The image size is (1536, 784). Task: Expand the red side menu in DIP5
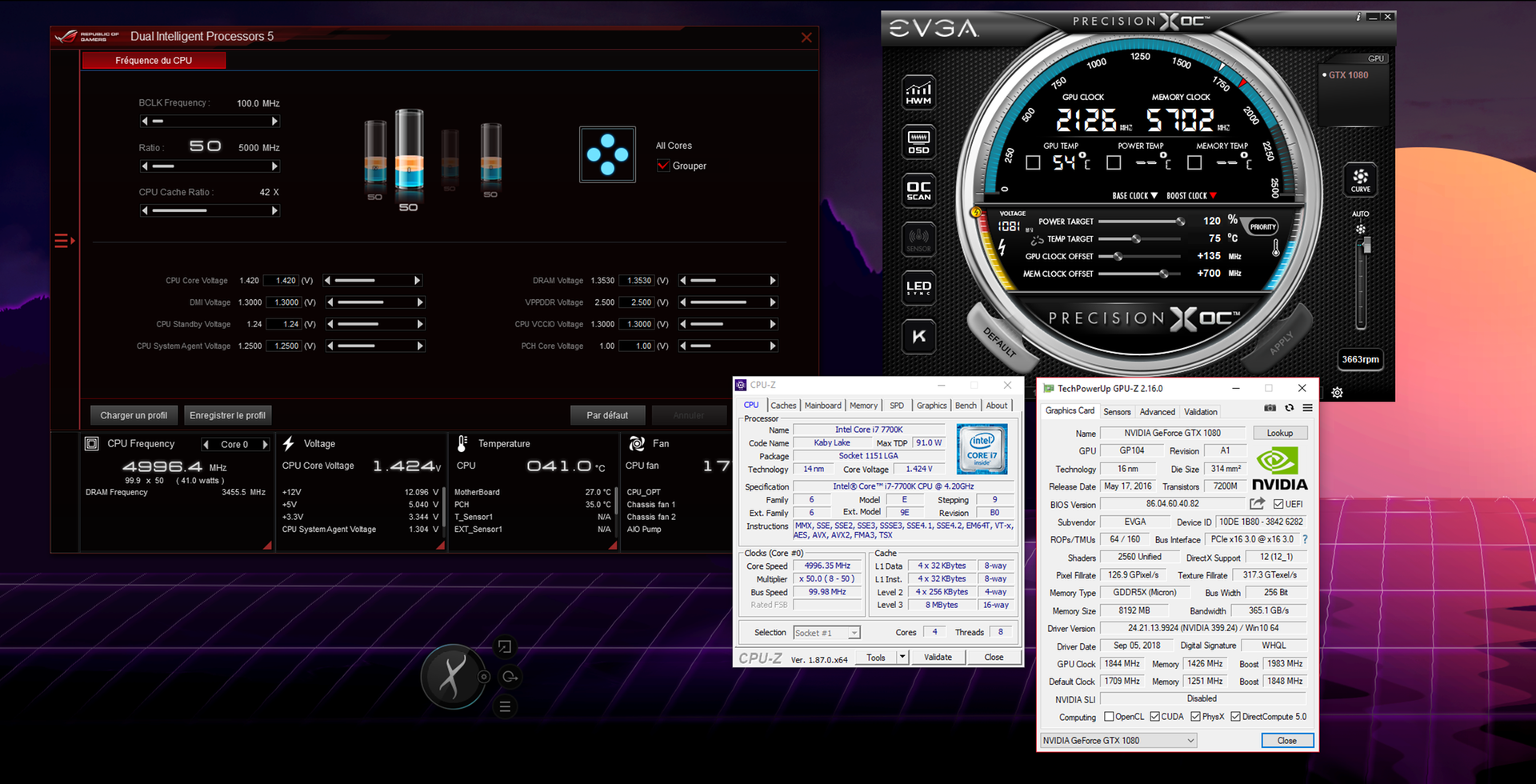[x=64, y=240]
